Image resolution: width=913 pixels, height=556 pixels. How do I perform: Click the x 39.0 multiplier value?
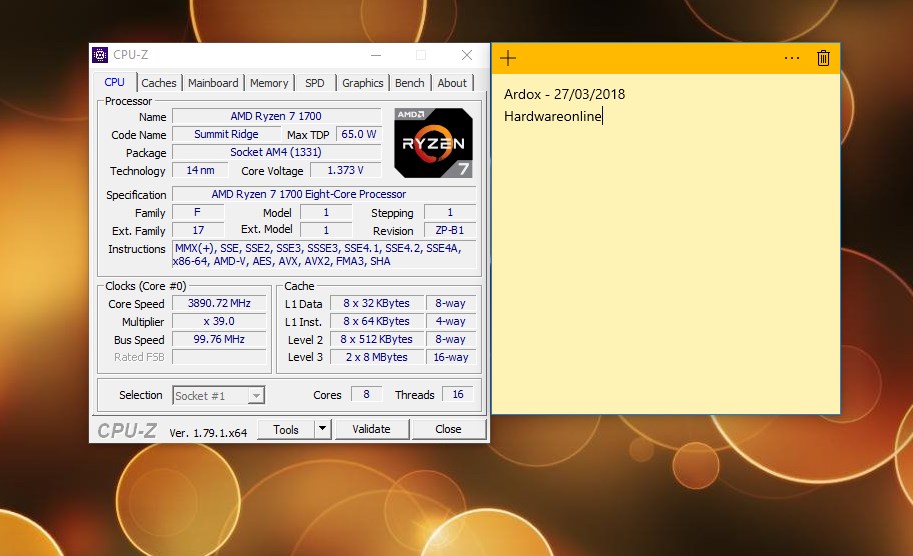[220, 321]
